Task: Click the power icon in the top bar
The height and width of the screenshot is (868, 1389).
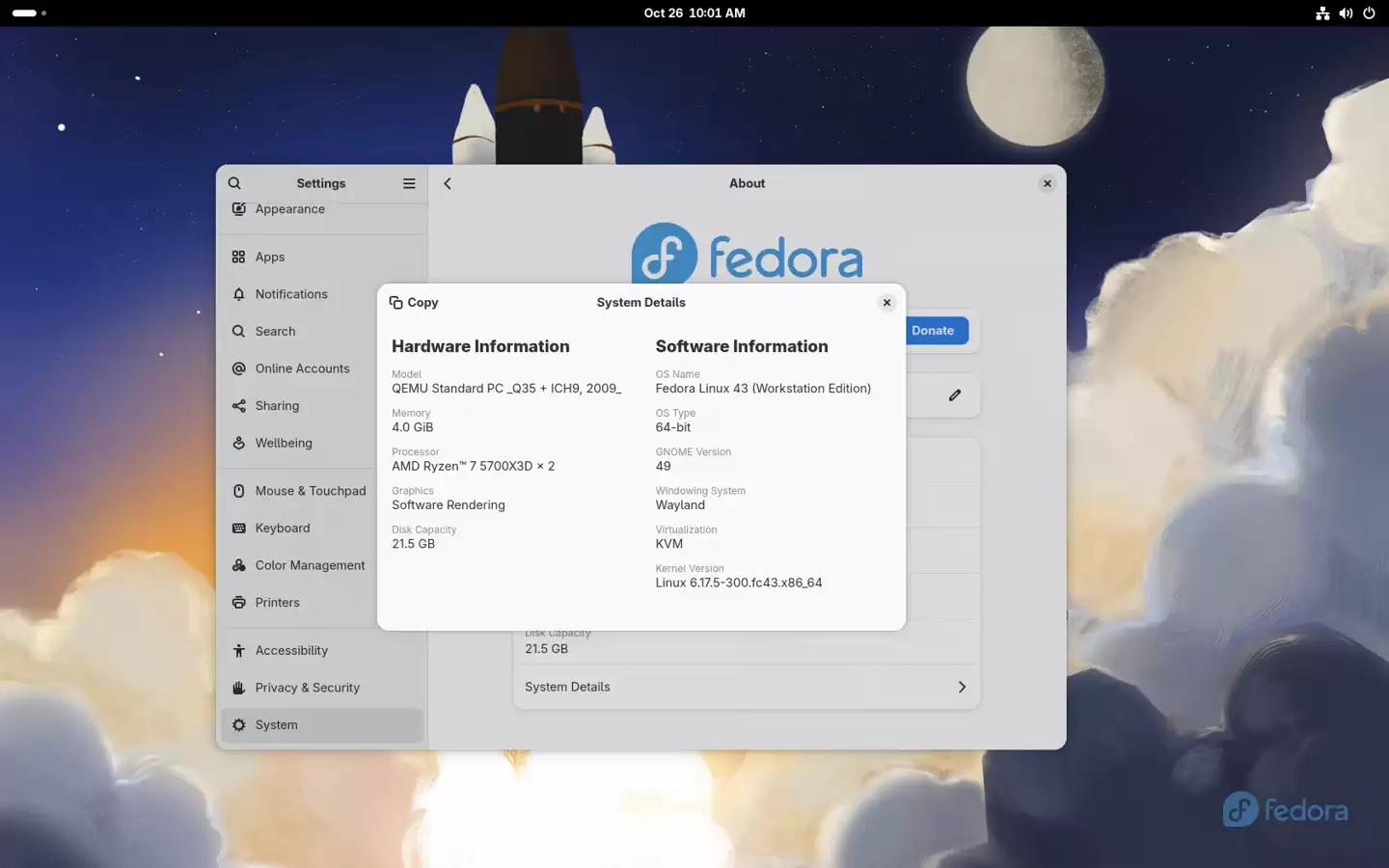Action: click(x=1369, y=14)
